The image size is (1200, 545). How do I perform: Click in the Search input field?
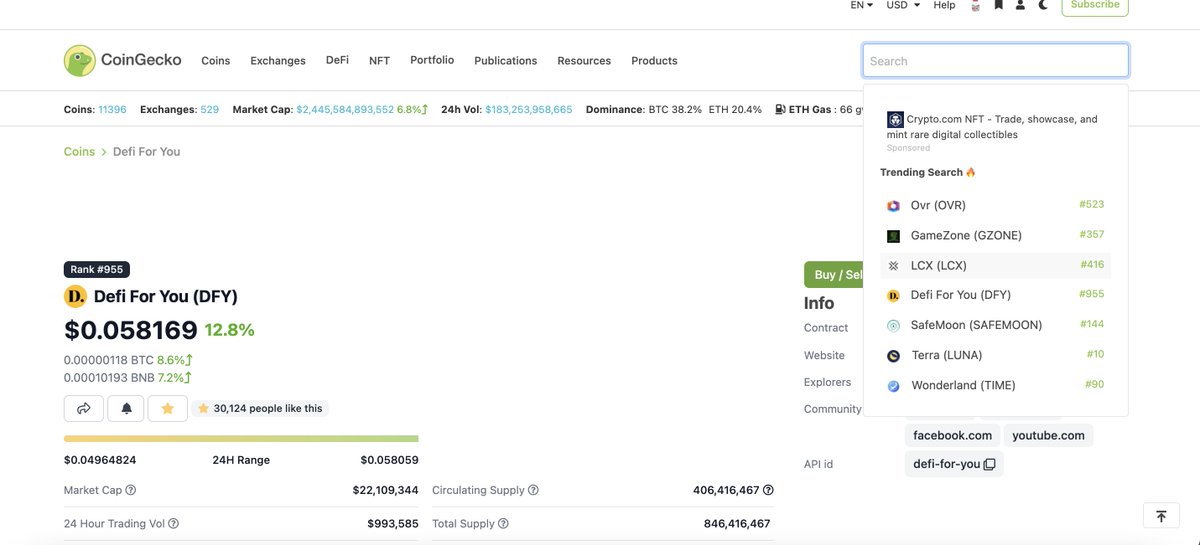pos(996,61)
